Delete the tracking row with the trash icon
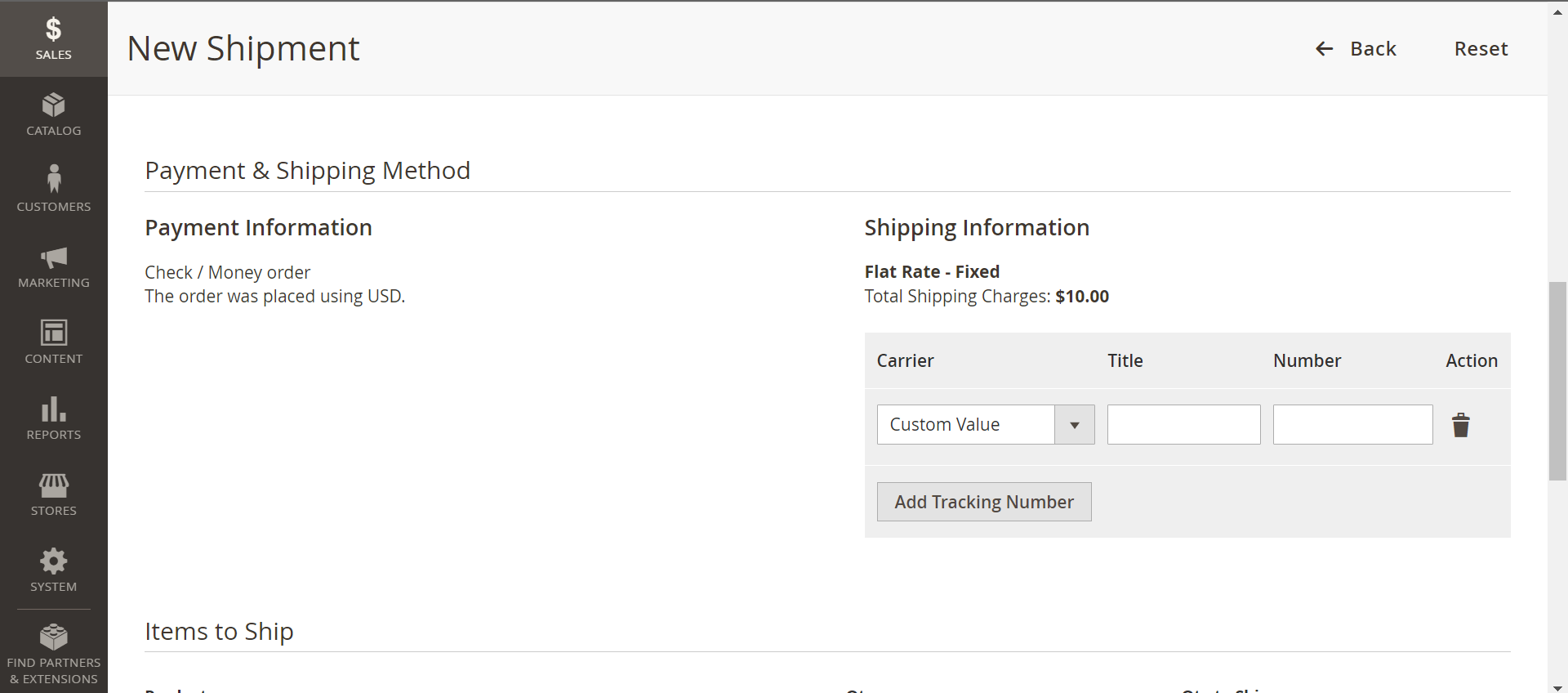 coord(1461,424)
